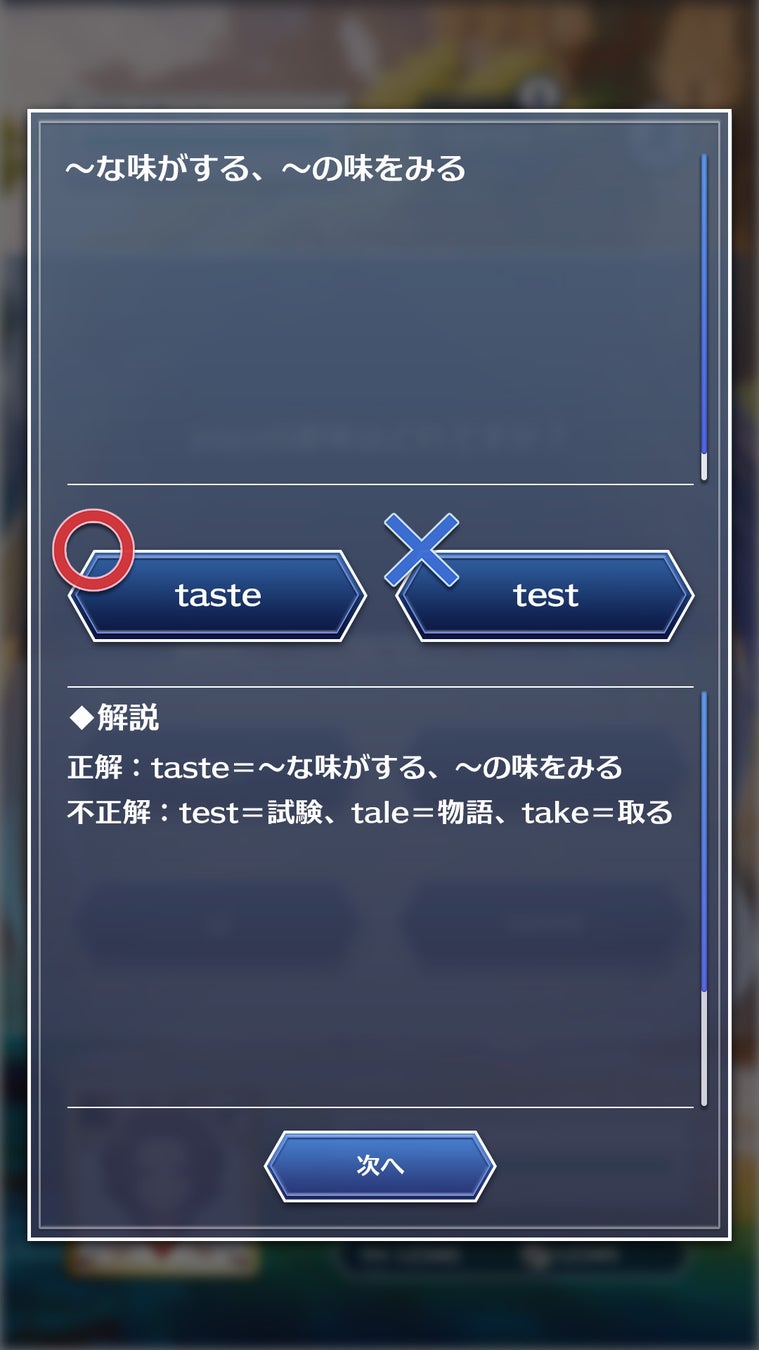
Task: Click the 解説 heading
Action: coord(127,718)
